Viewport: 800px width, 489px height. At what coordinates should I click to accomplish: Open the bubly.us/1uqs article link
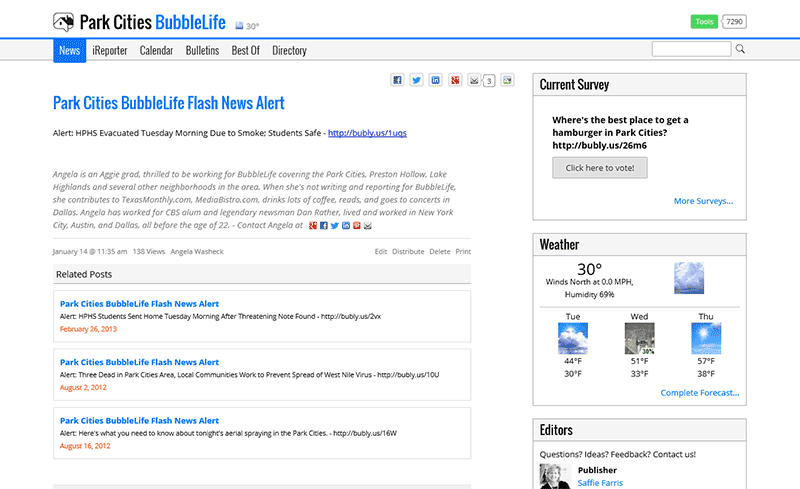(367, 133)
